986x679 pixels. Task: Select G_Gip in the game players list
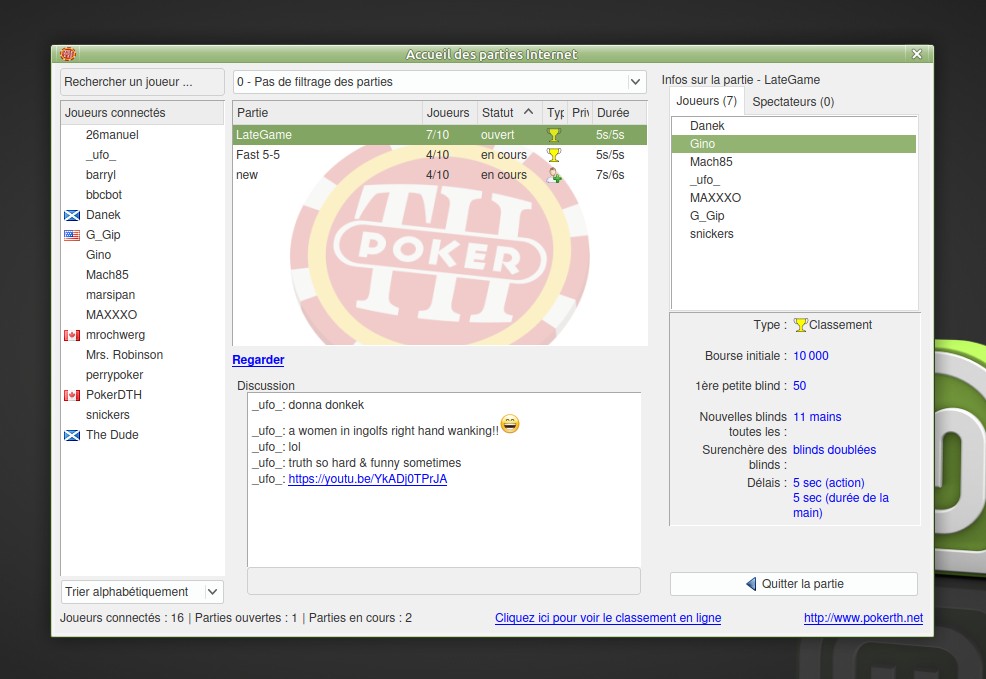pyautogui.click(x=794, y=216)
